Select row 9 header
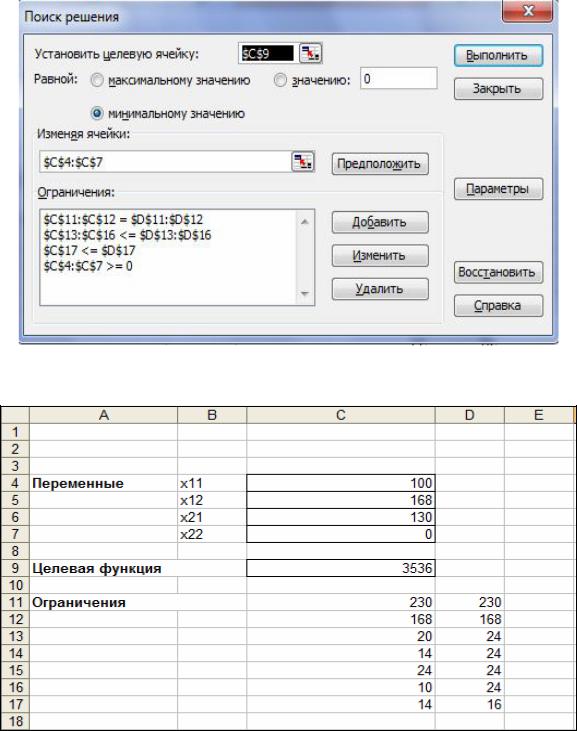The image size is (577, 731). point(15,568)
